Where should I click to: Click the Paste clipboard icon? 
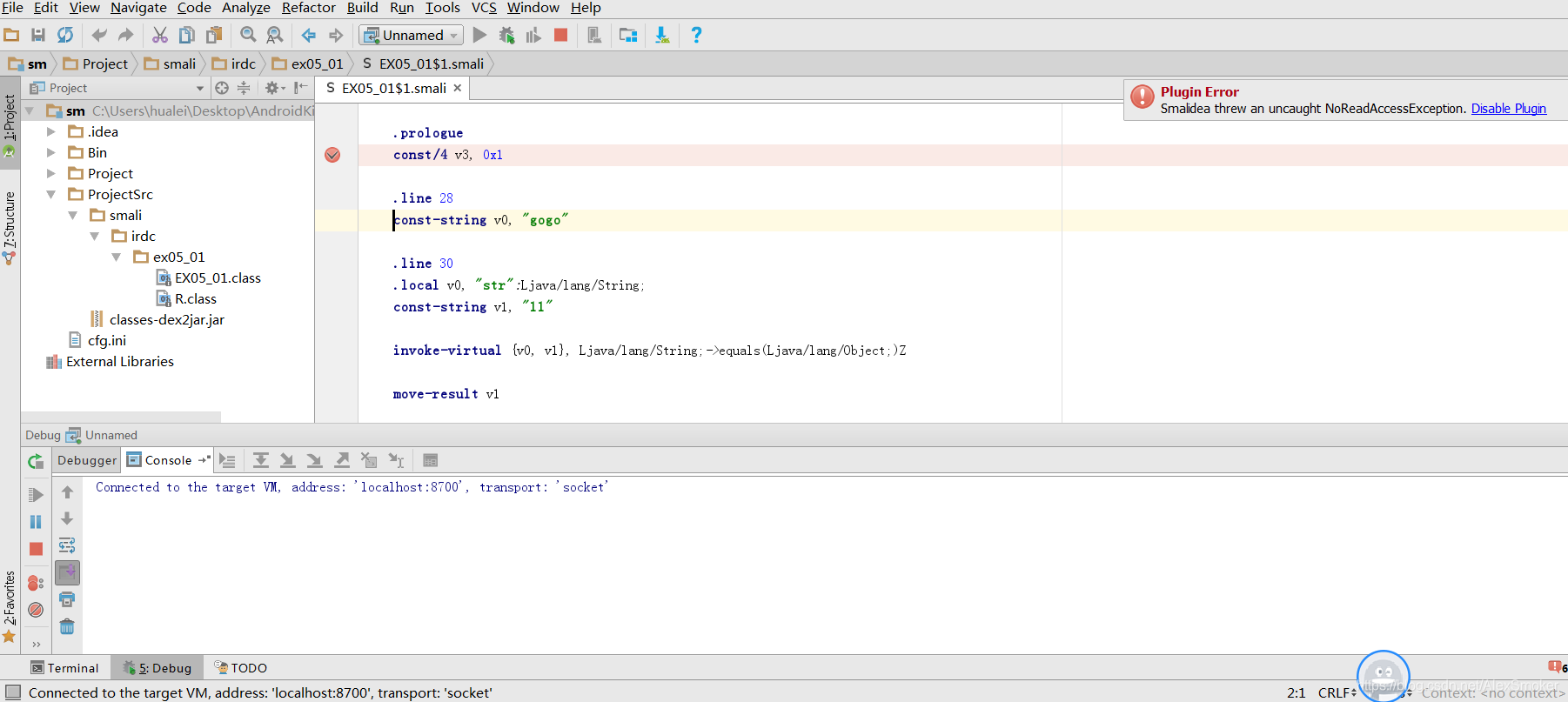click(214, 35)
